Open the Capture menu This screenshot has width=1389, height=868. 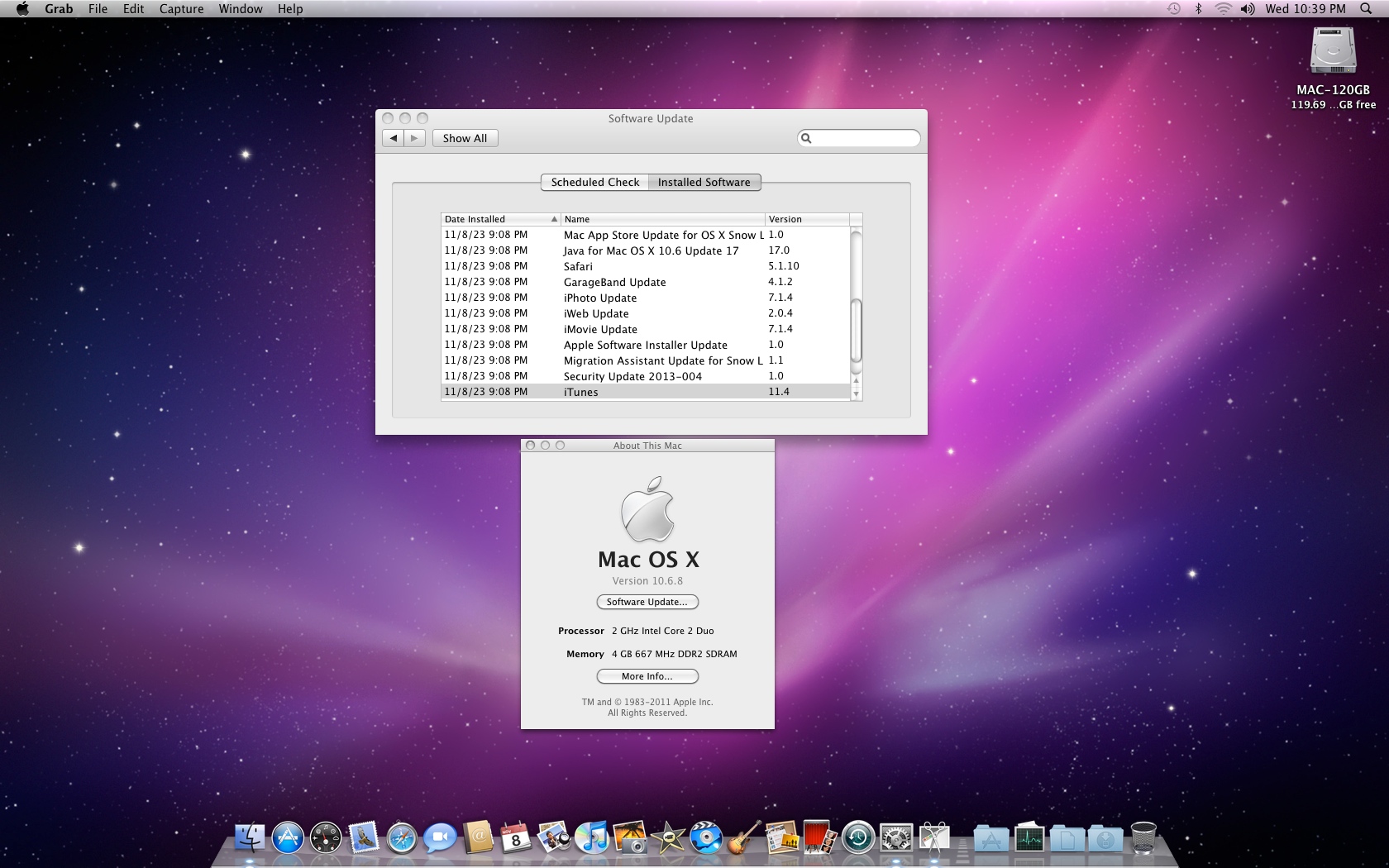[181, 9]
